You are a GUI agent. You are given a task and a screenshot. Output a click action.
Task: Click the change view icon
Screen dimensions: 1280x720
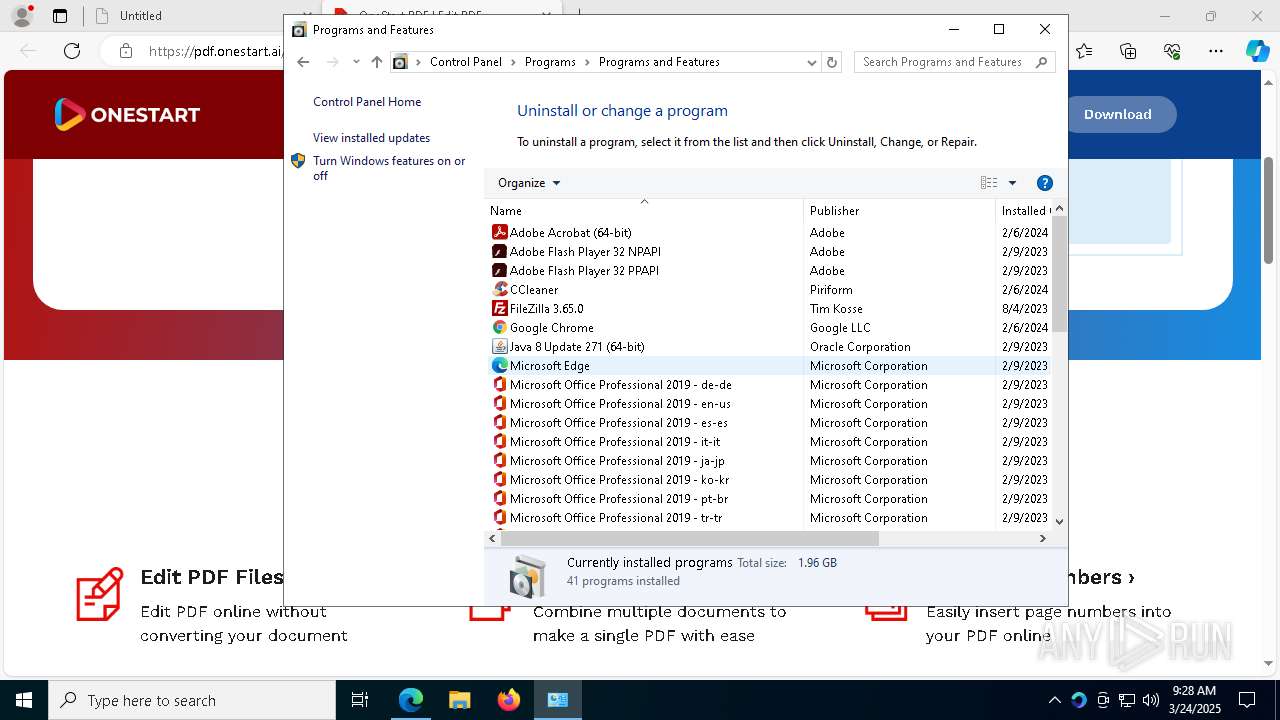[x=989, y=183]
